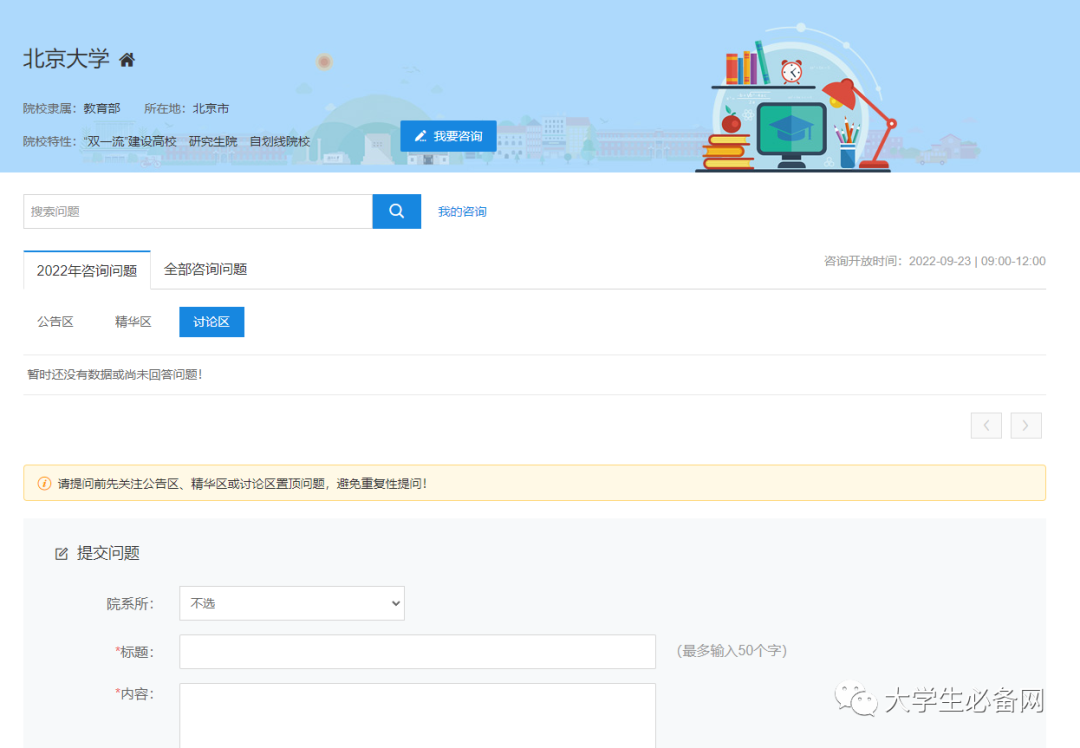Click the 研究生院 label

(x=213, y=141)
